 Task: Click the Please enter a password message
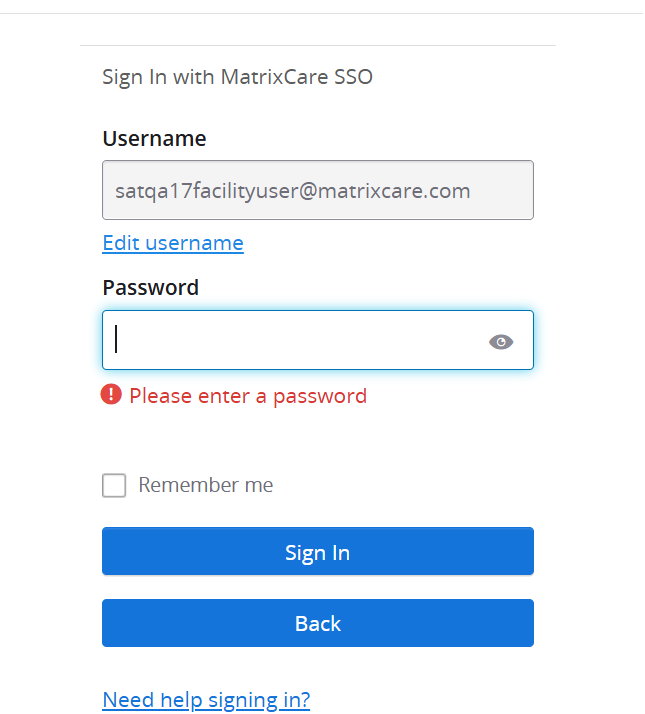(248, 396)
